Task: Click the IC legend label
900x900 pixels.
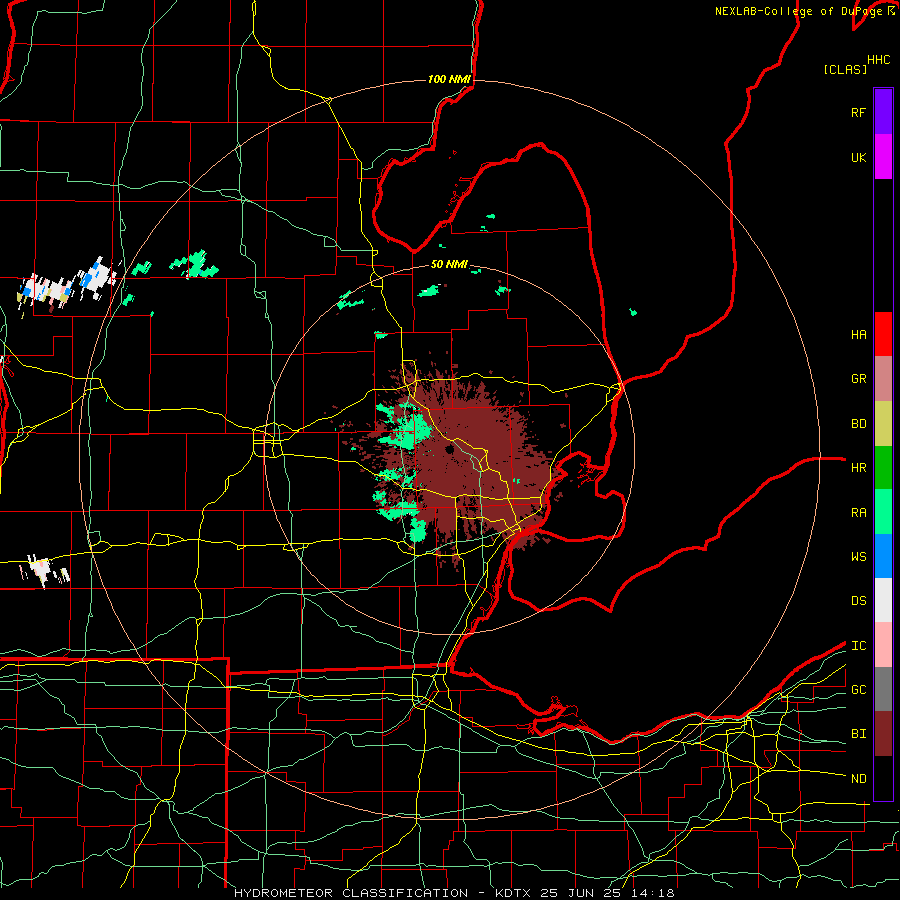Action: click(x=858, y=646)
